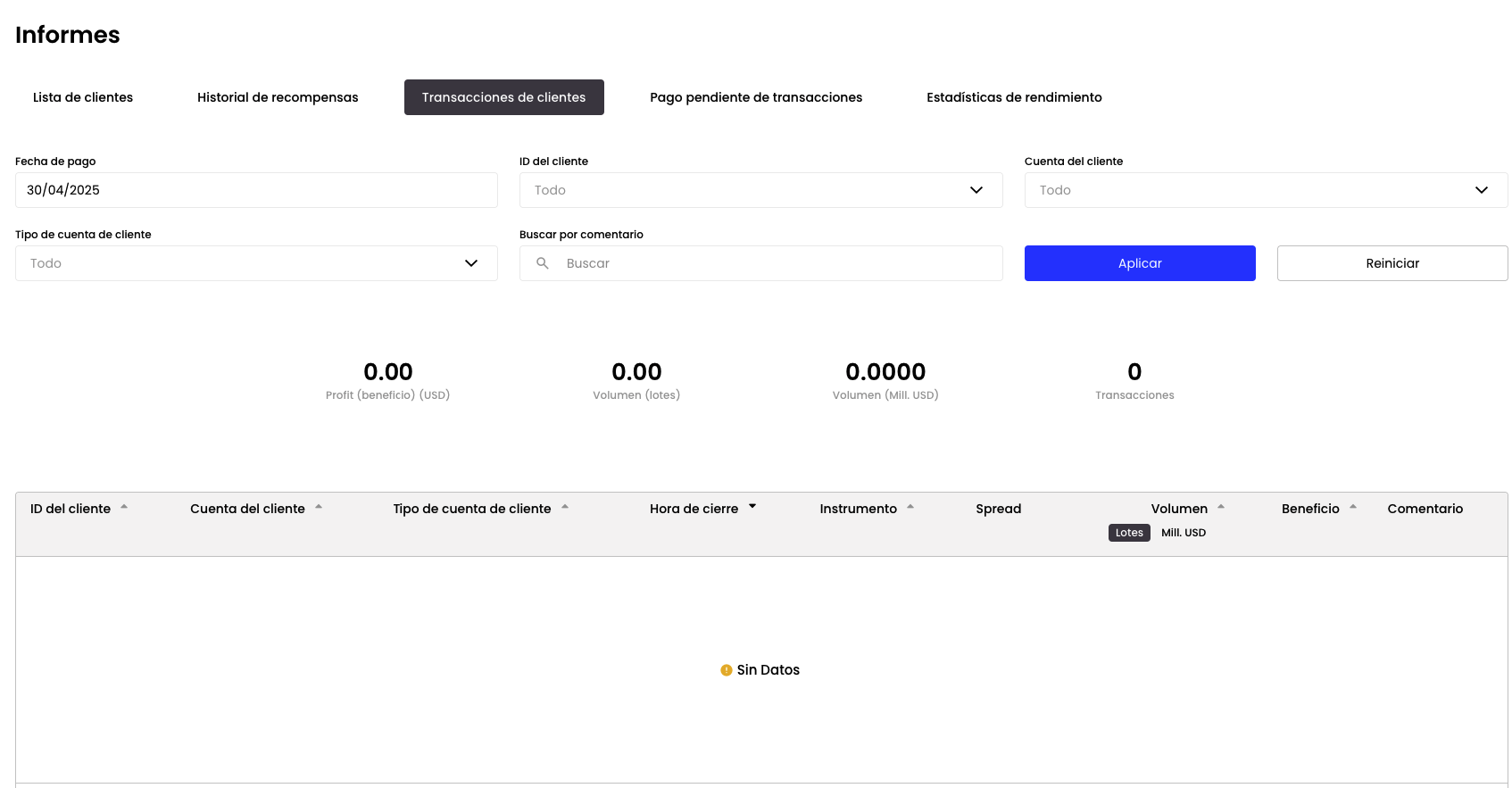This screenshot has width=1512, height=788.
Task: Toggle volume unit to Mill. USD
Action: tap(1184, 533)
